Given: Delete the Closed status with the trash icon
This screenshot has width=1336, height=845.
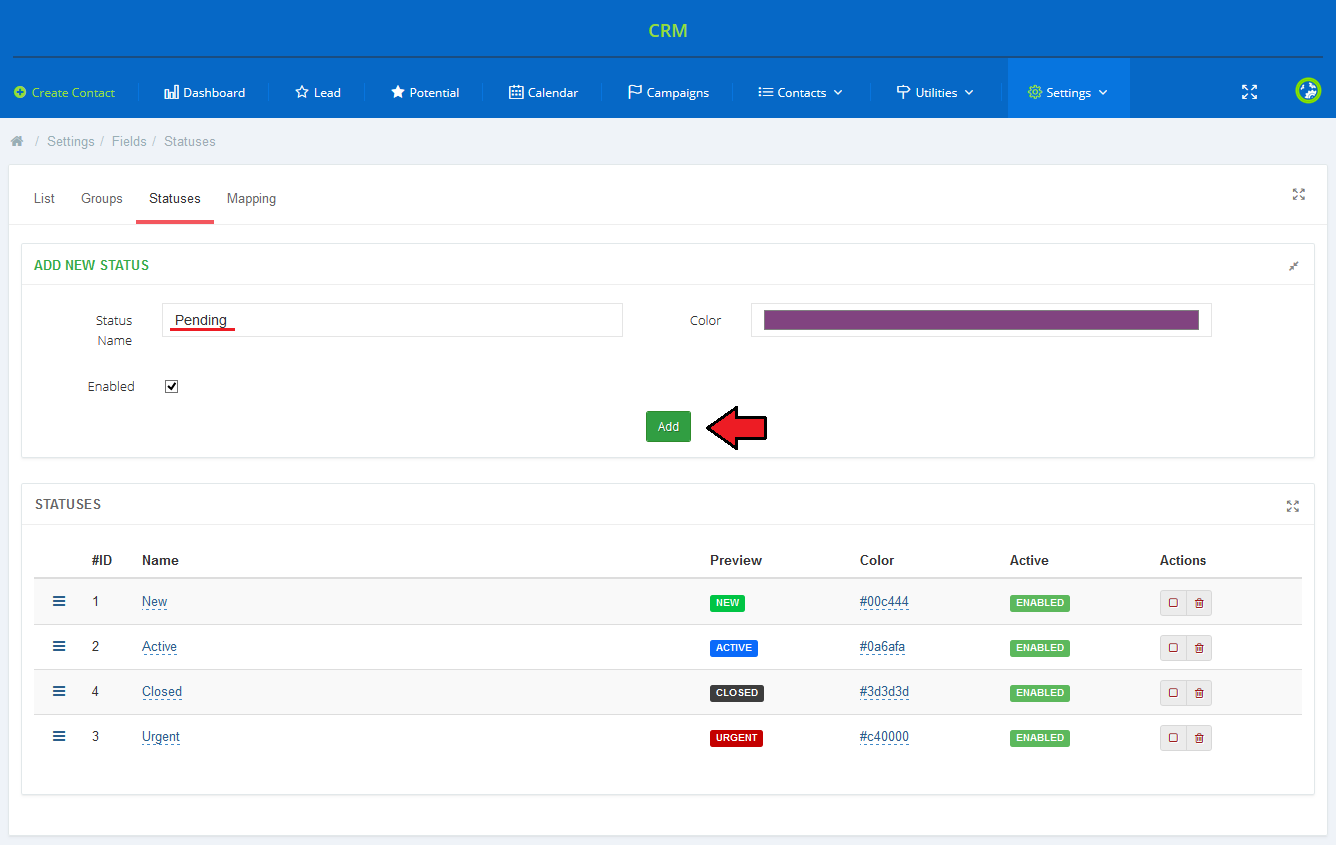Looking at the screenshot, I should tap(1199, 693).
